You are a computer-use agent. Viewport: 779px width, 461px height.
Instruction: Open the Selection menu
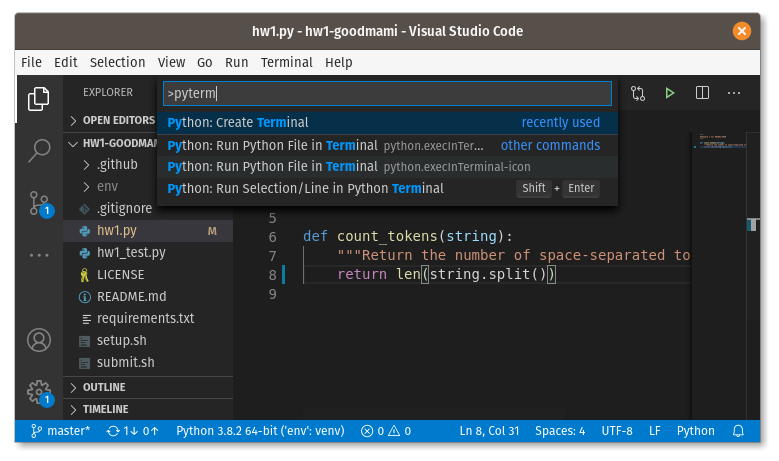pos(117,62)
